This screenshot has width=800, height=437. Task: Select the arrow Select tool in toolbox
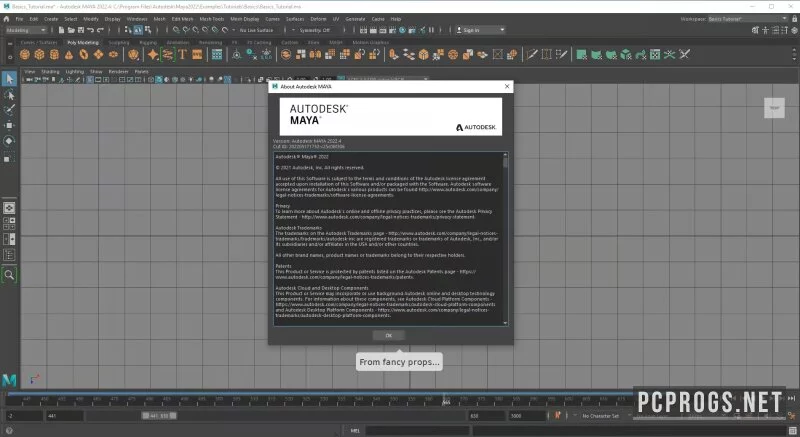click(x=9, y=79)
